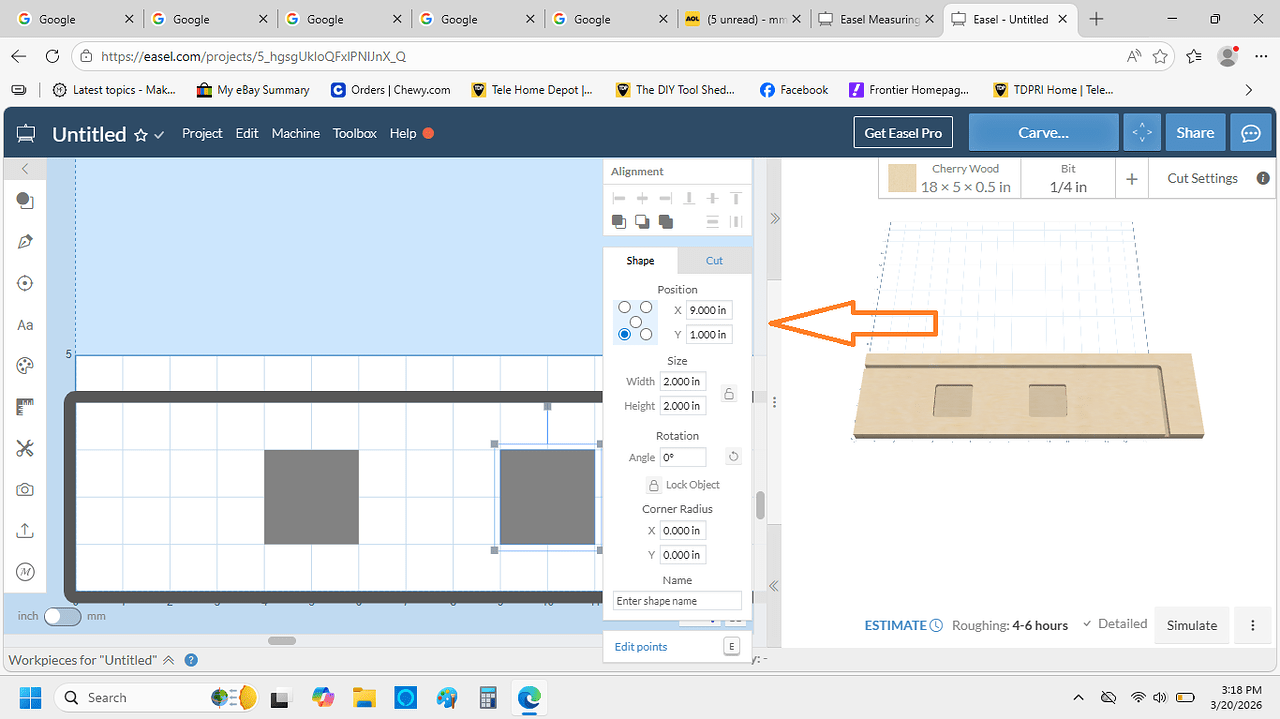This screenshot has height=719, width=1280.
Task: Open the Edit points link
Action: (x=641, y=647)
